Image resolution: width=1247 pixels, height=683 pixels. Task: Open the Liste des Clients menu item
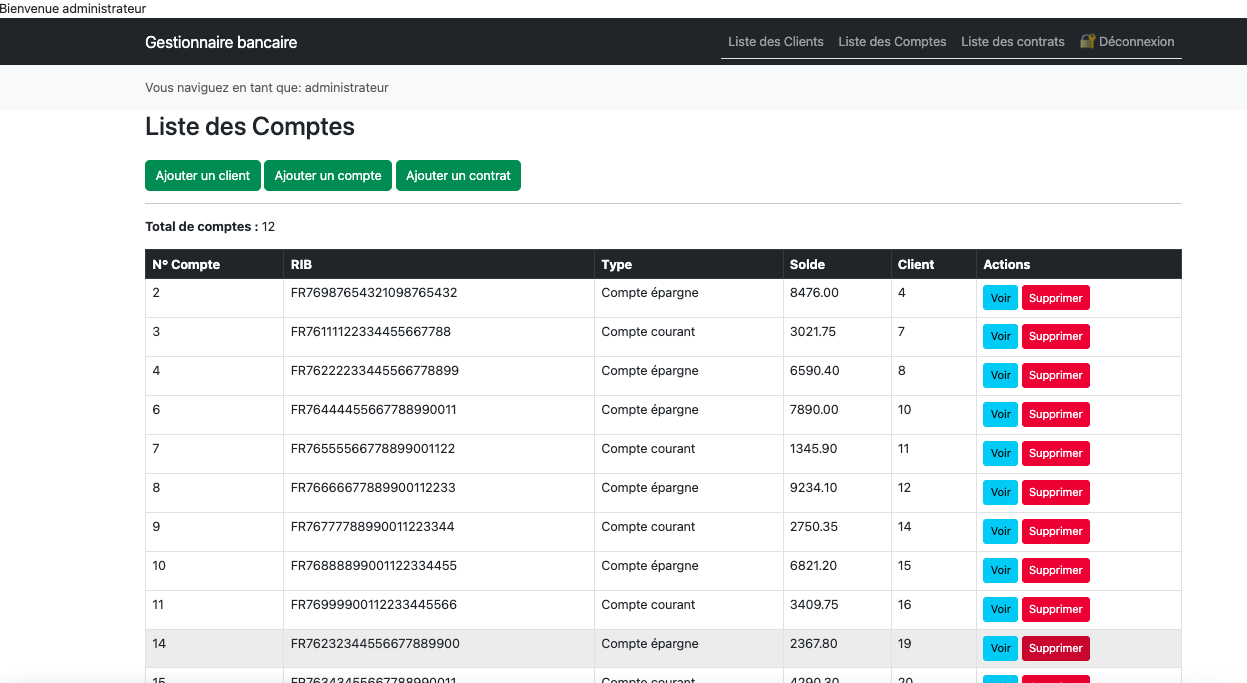[x=775, y=42]
